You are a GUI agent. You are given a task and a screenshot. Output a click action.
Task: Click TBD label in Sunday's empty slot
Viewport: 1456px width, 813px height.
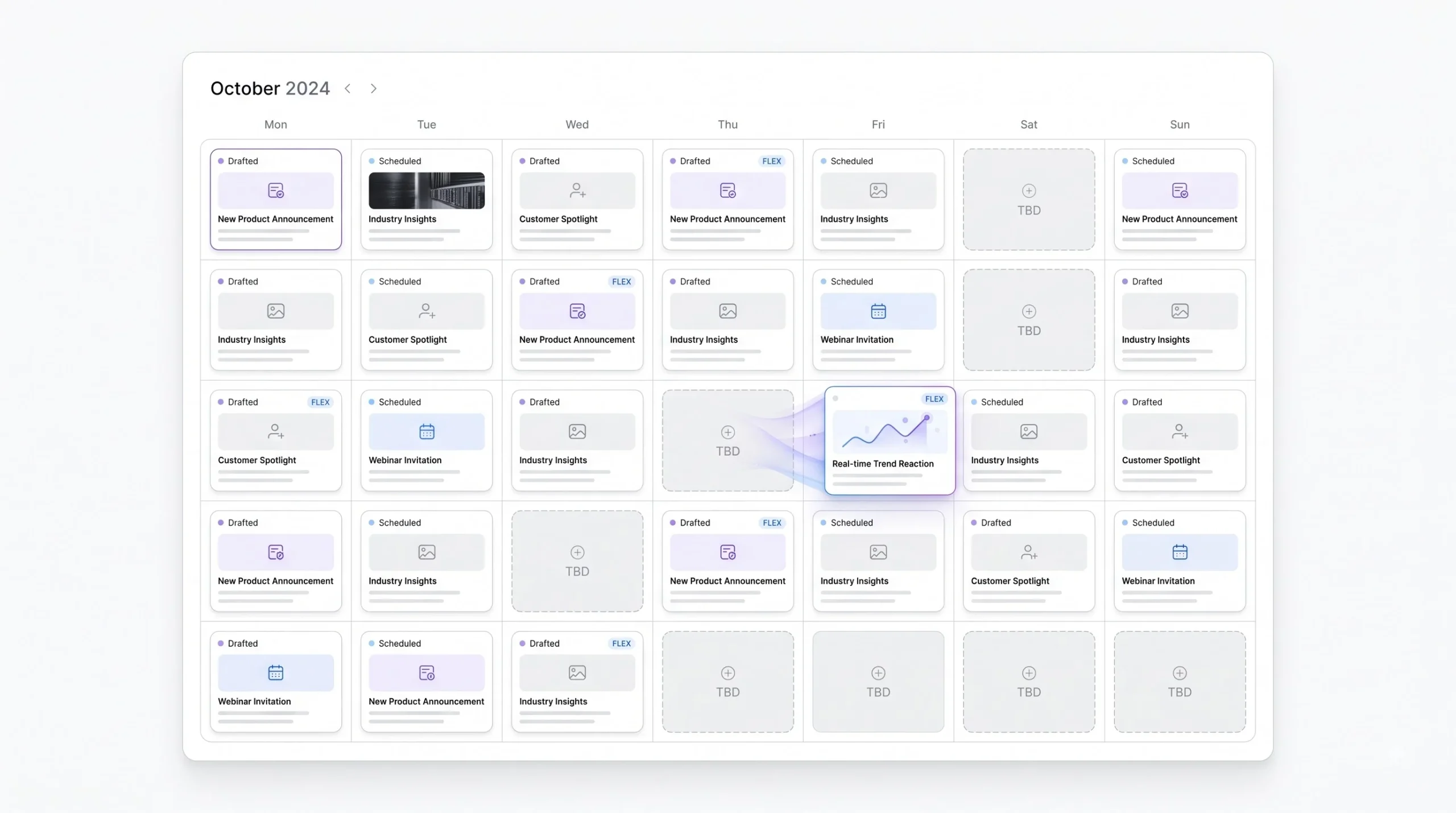pos(1180,692)
